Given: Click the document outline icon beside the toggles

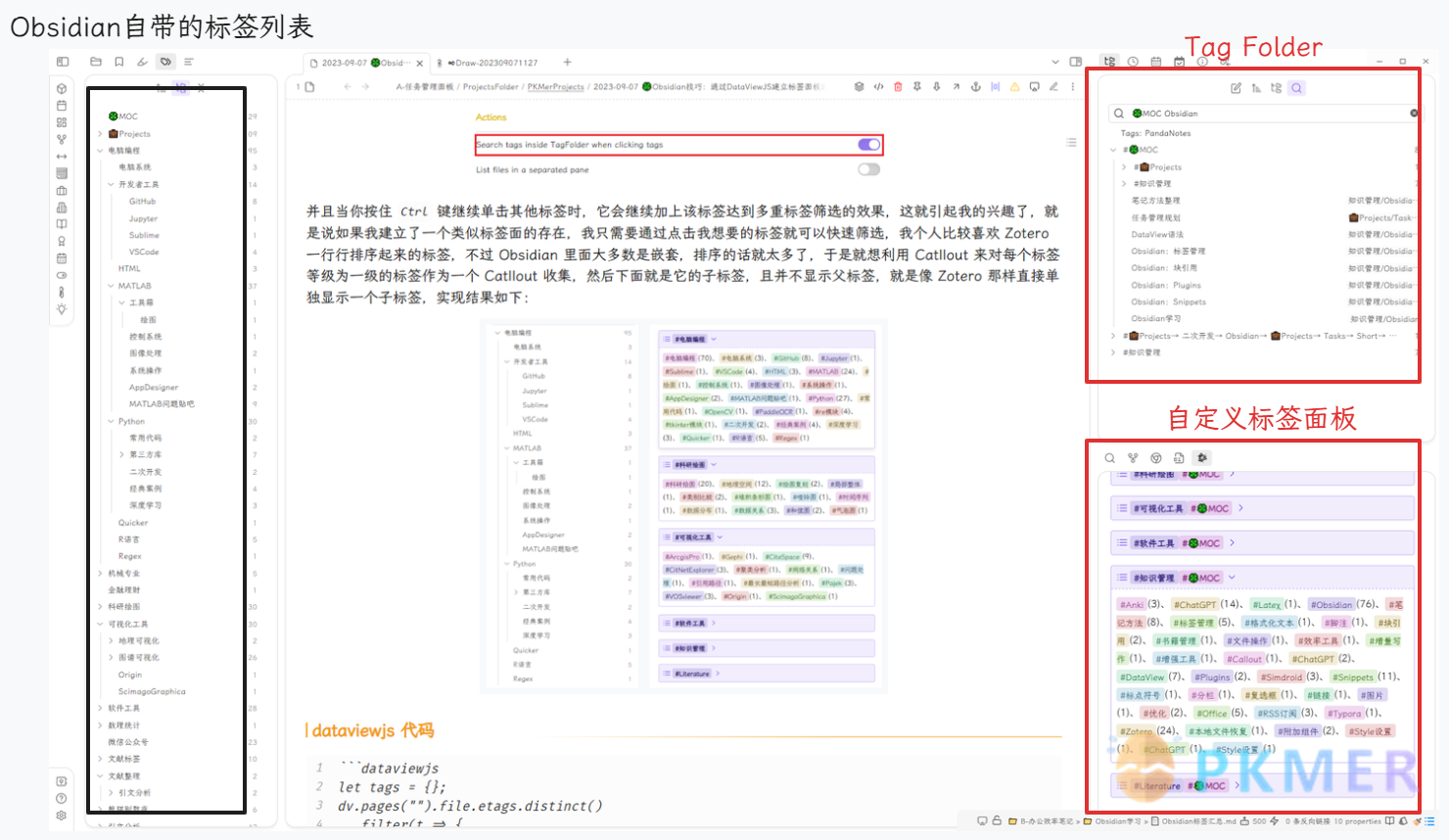Looking at the screenshot, I should (x=1071, y=143).
